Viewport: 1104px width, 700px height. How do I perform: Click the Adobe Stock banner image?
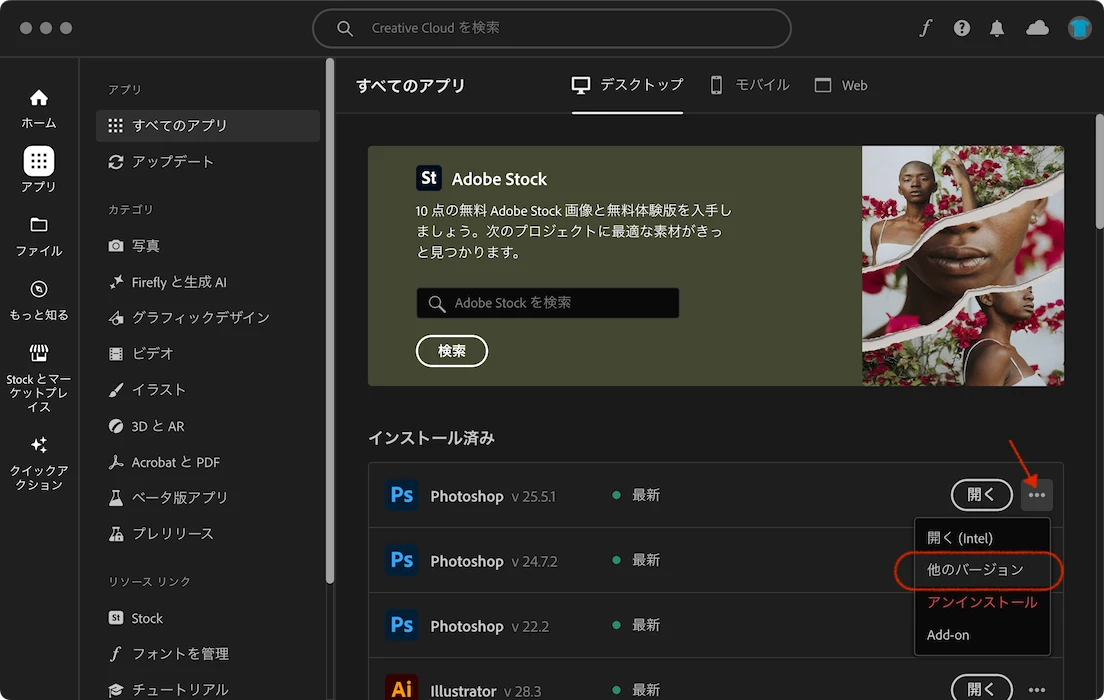[x=962, y=265]
